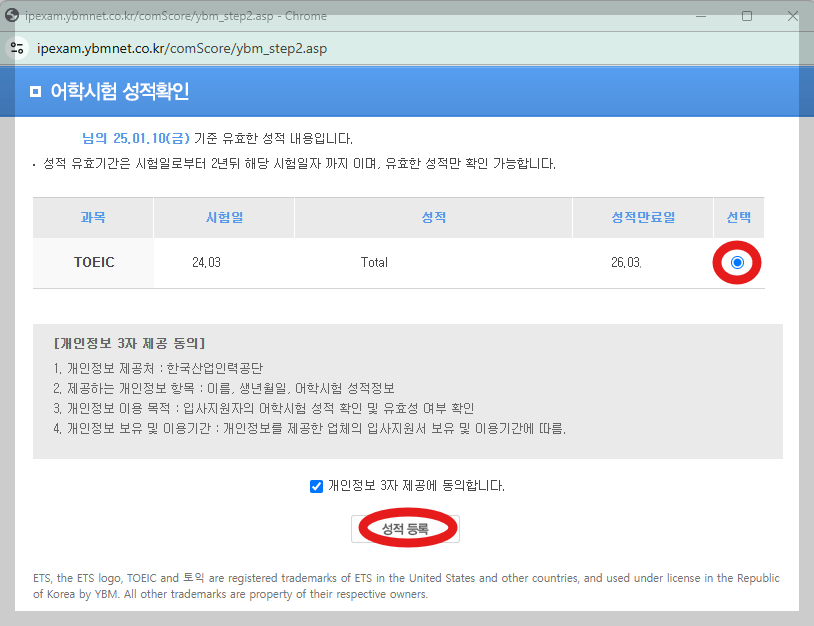This screenshot has width=814, height=626.
Task: Click the 성적 column header
Action: click(x=433, y=217)
